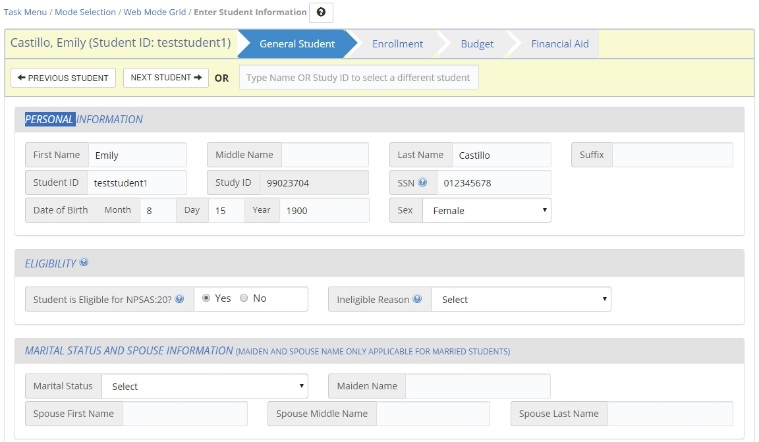Select Yes for NPSAS:20 eligibility
Screen dimensions: 759x442
(206, 298)
